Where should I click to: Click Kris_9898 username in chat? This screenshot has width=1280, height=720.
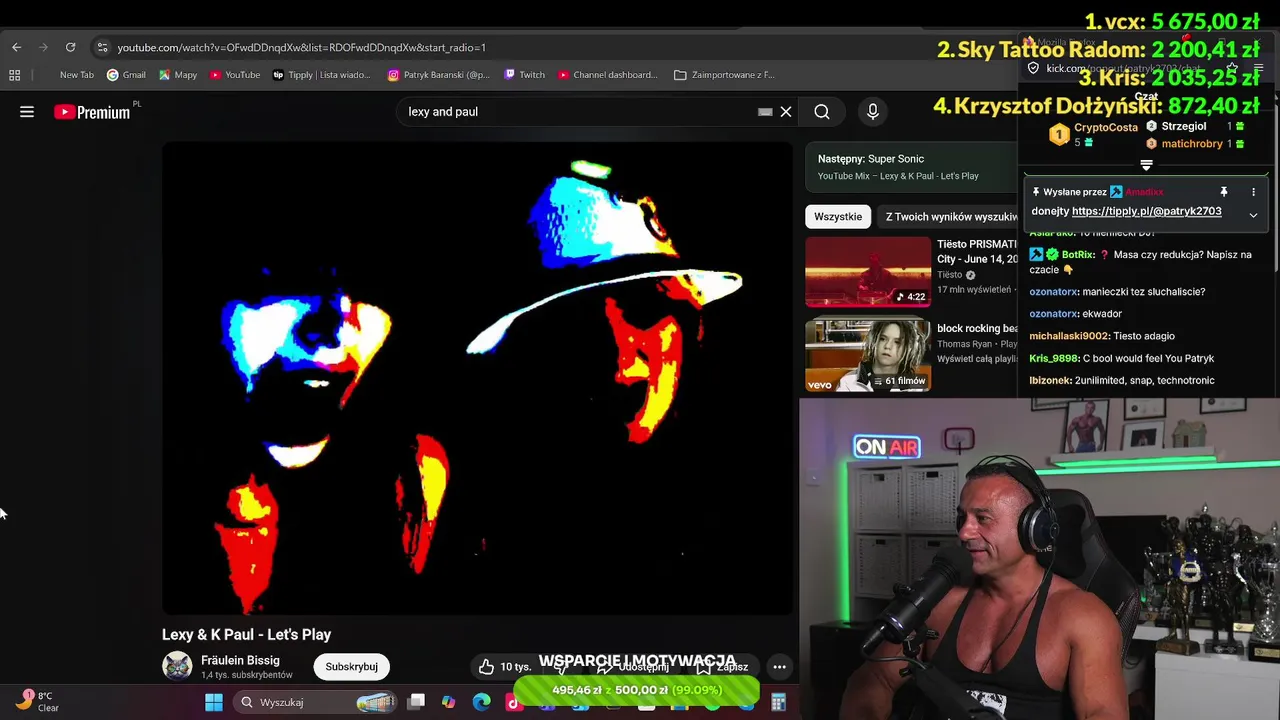pyautogui.click(x=1054, y=358)
